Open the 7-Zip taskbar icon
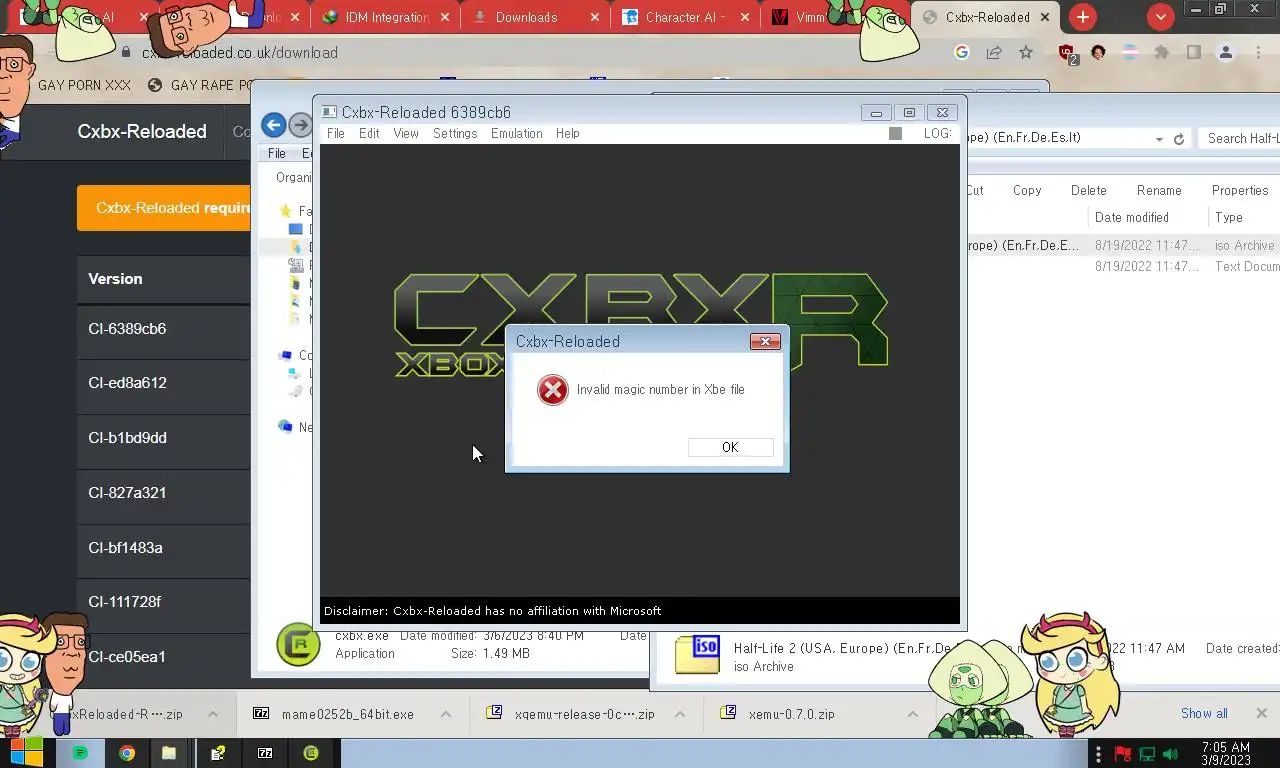 pyautogui.click(x=265, y=753)
